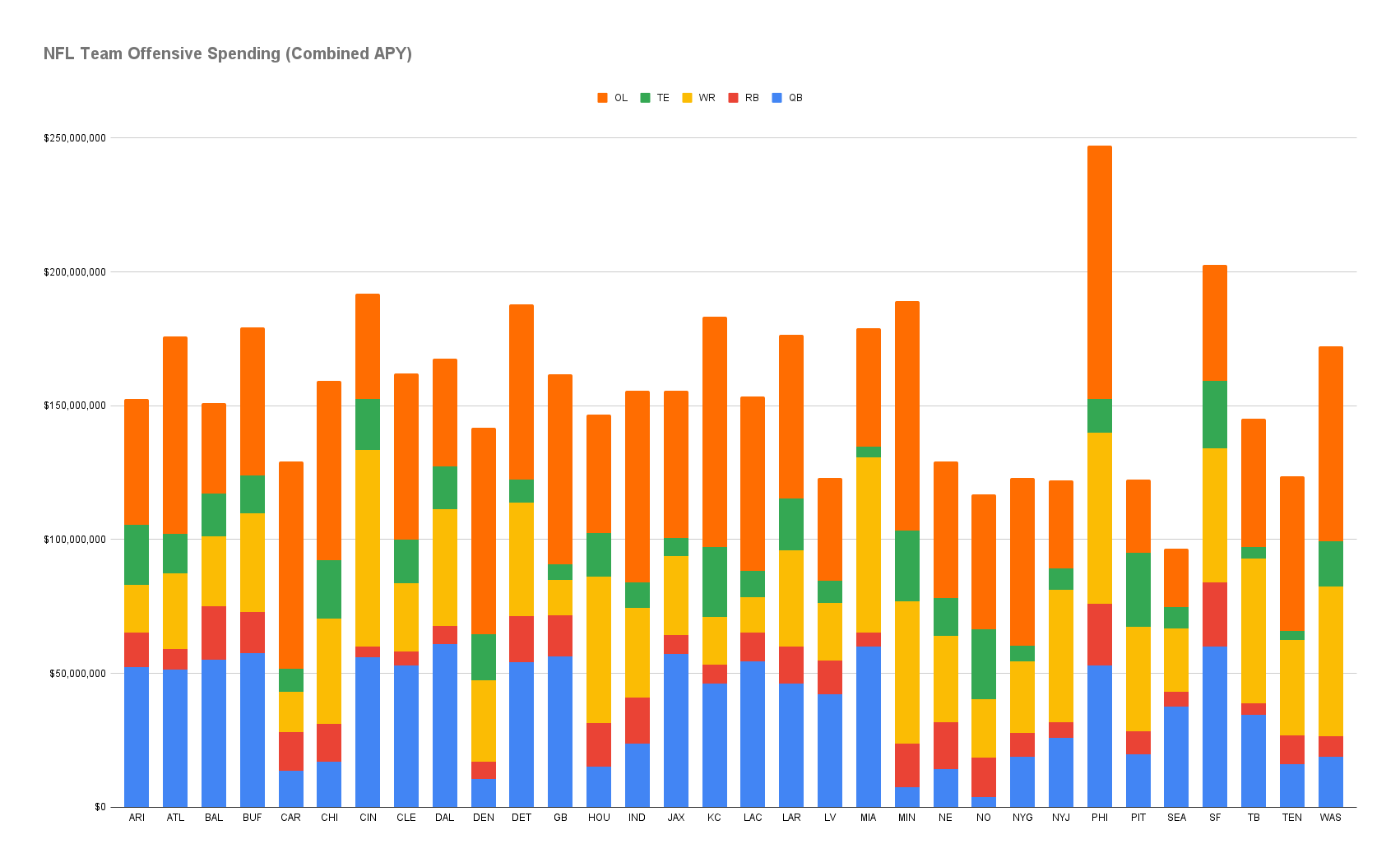Click the SF team axis label

tap(1215, 818)
